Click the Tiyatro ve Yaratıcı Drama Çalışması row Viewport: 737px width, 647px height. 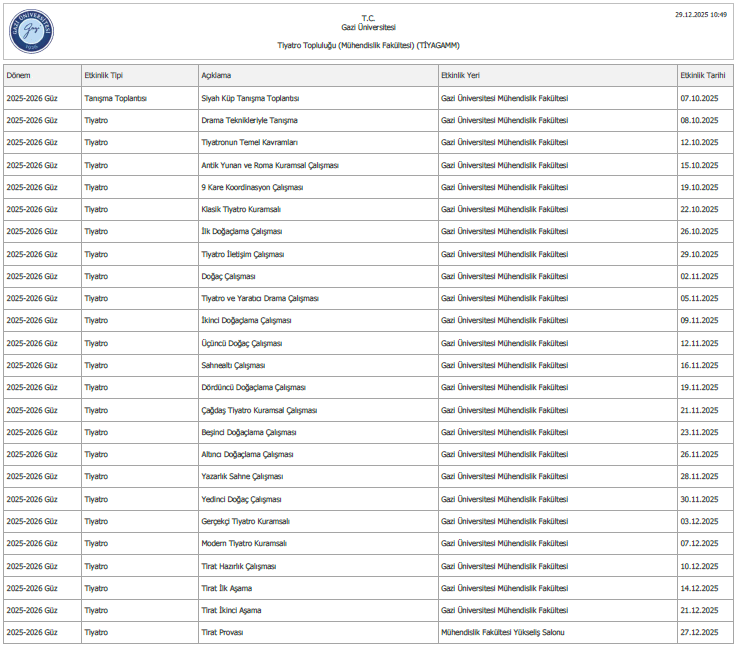[x=260, y=298]
